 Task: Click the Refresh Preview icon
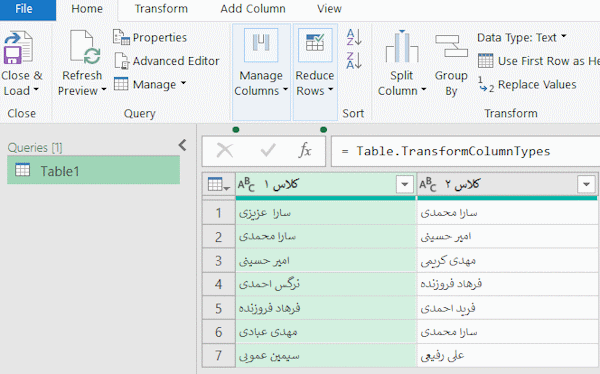85,47
